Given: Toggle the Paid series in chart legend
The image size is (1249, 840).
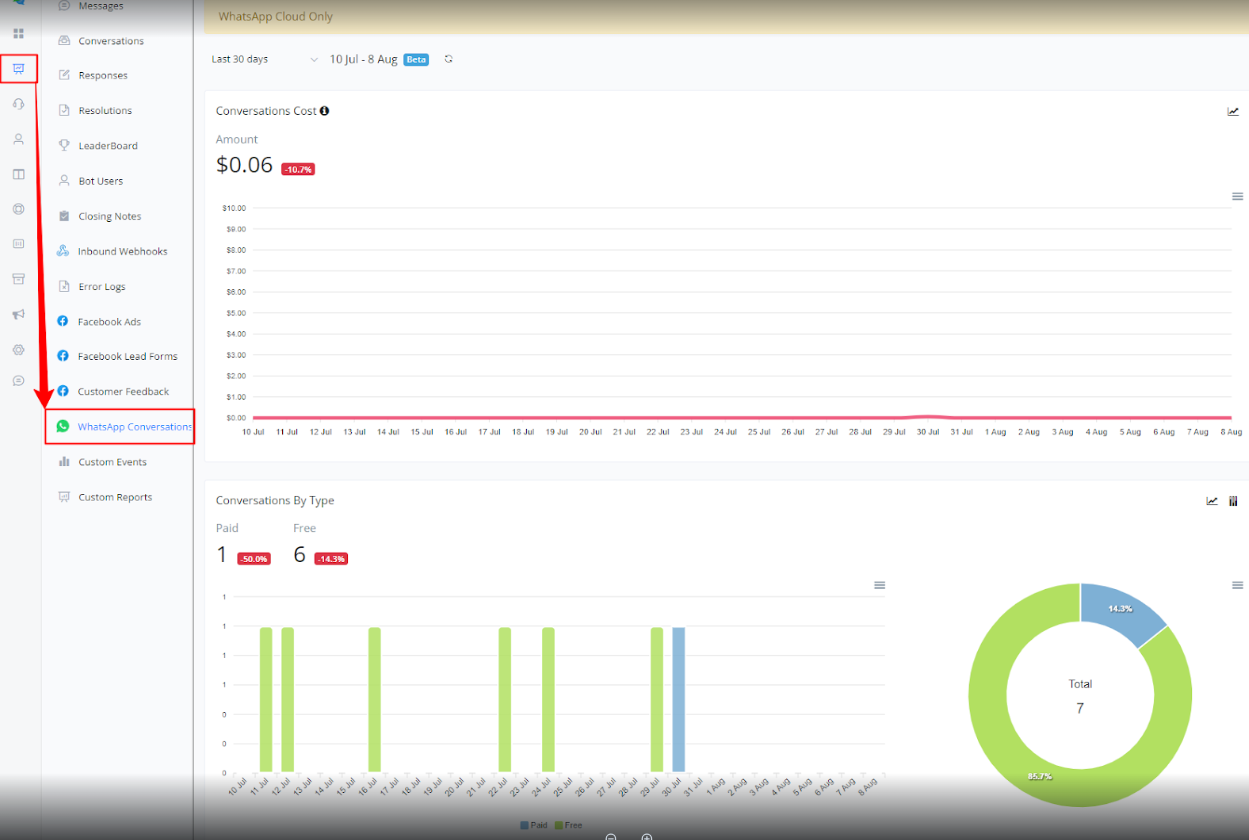Looking at the screenshot, I should tap(532, 825).
